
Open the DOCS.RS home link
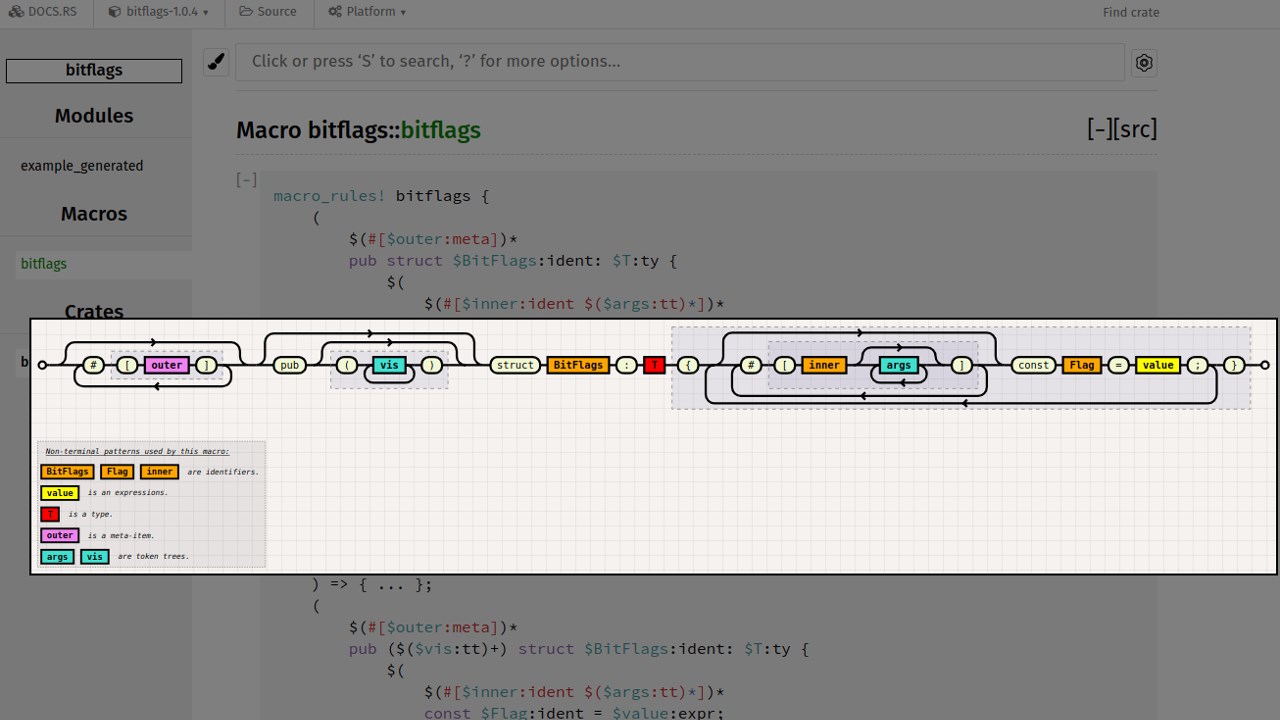pos(42,12)
